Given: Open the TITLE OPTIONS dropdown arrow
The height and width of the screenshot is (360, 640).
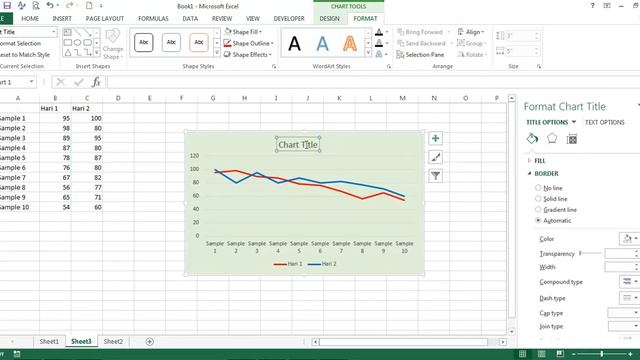Looking at the screenshot, I should (574, 122).
